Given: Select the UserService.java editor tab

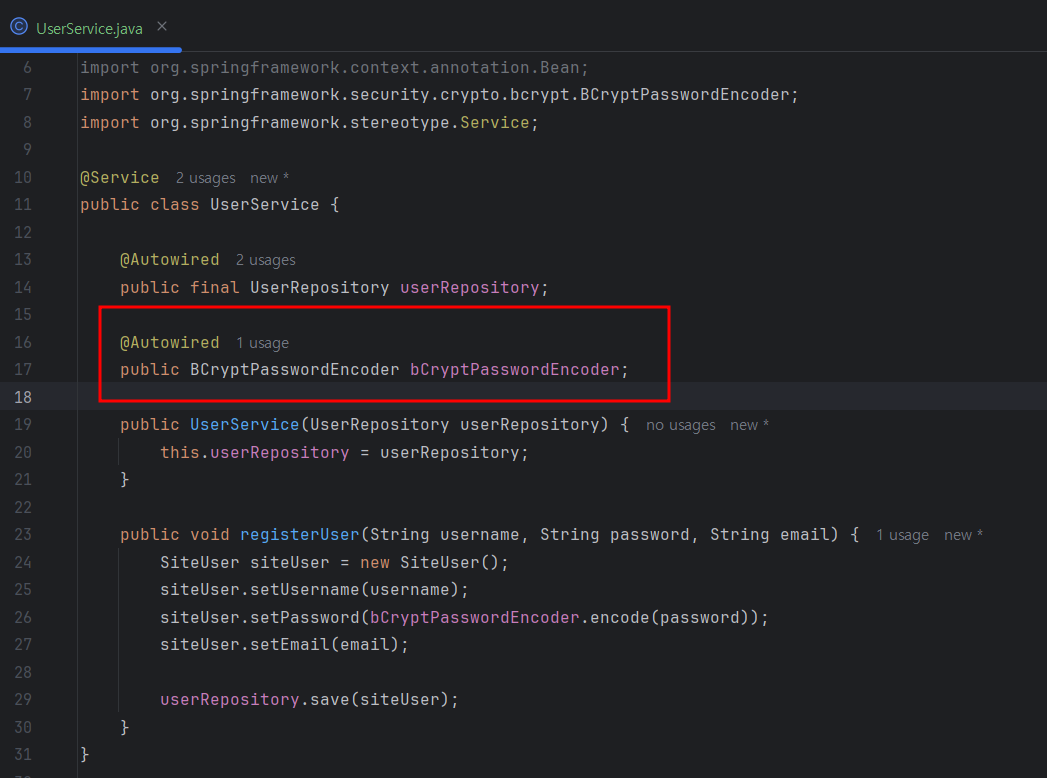Looking at the screenshot, I should coord(89,28).
